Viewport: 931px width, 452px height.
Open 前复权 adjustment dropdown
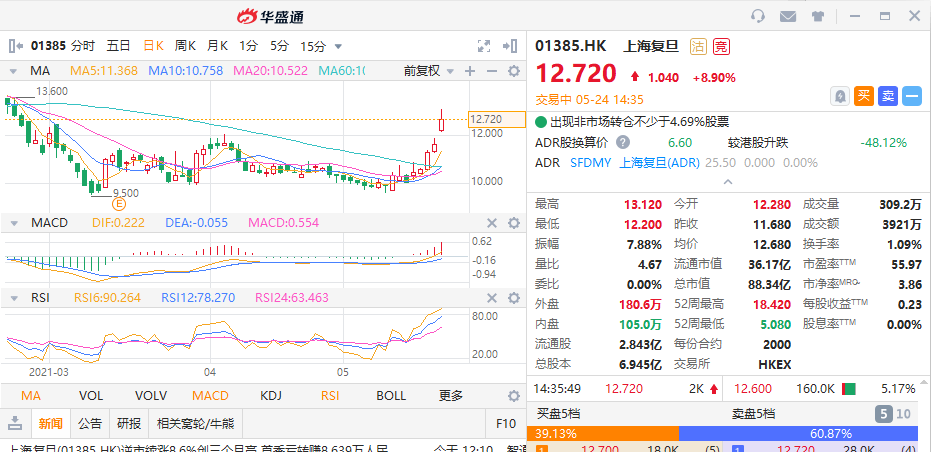point(428,71)
